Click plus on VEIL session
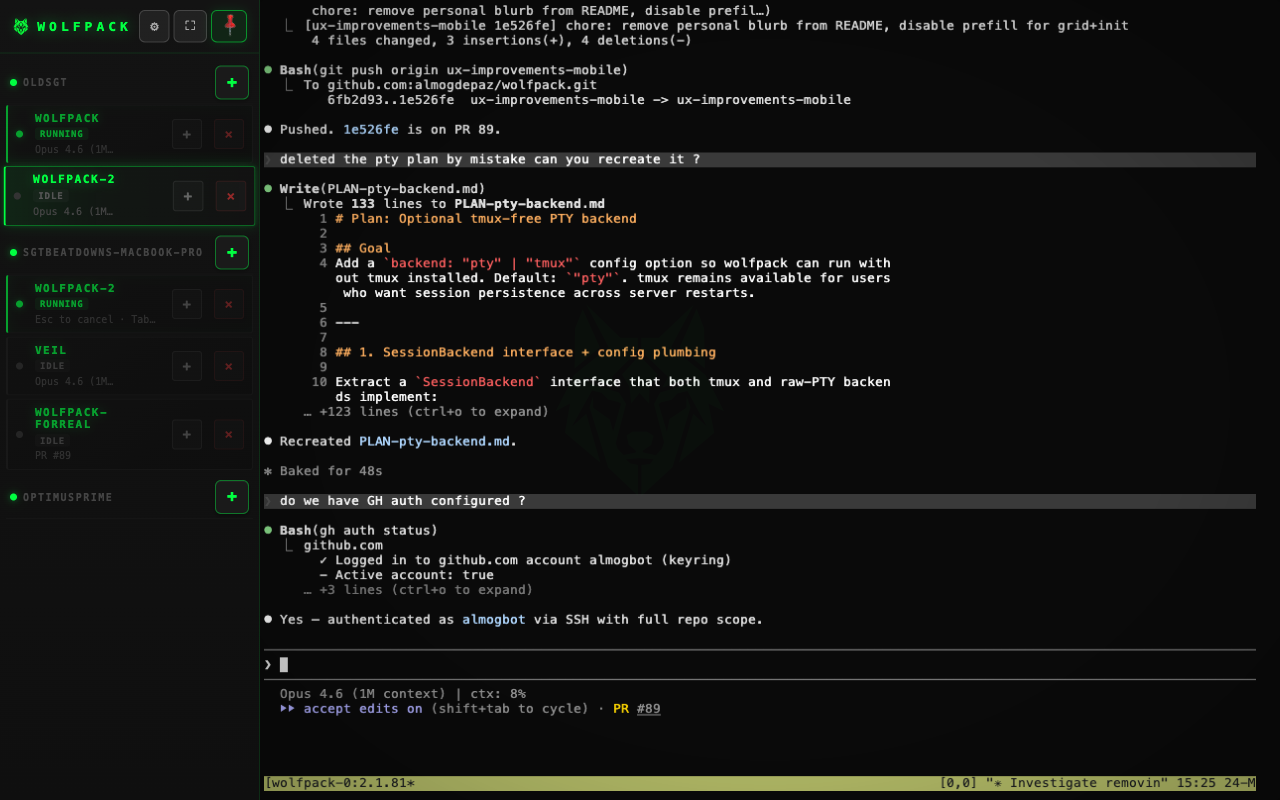This screenshot has width=1280, height=800. (x=187, y=366)
